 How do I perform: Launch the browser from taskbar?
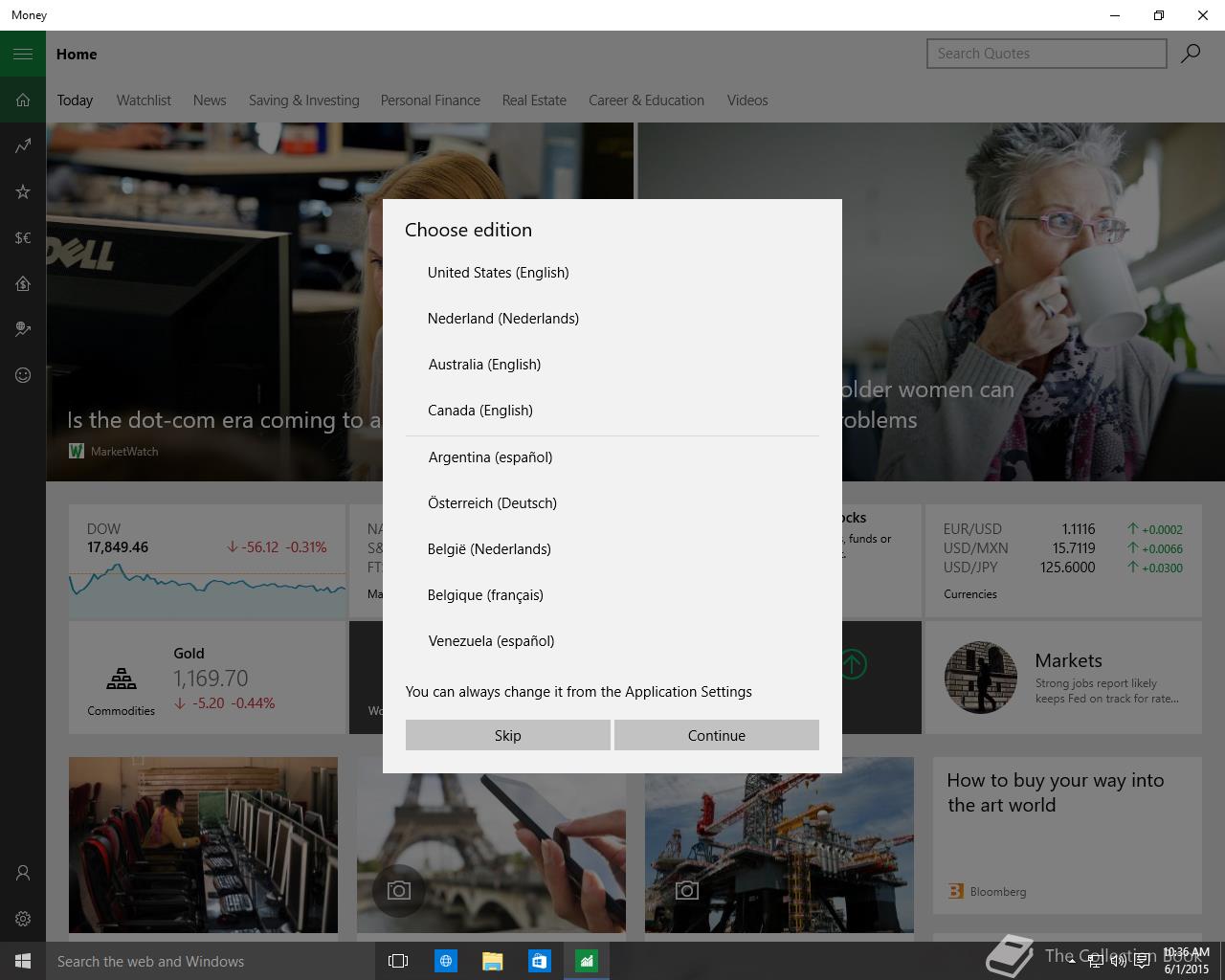445,961
